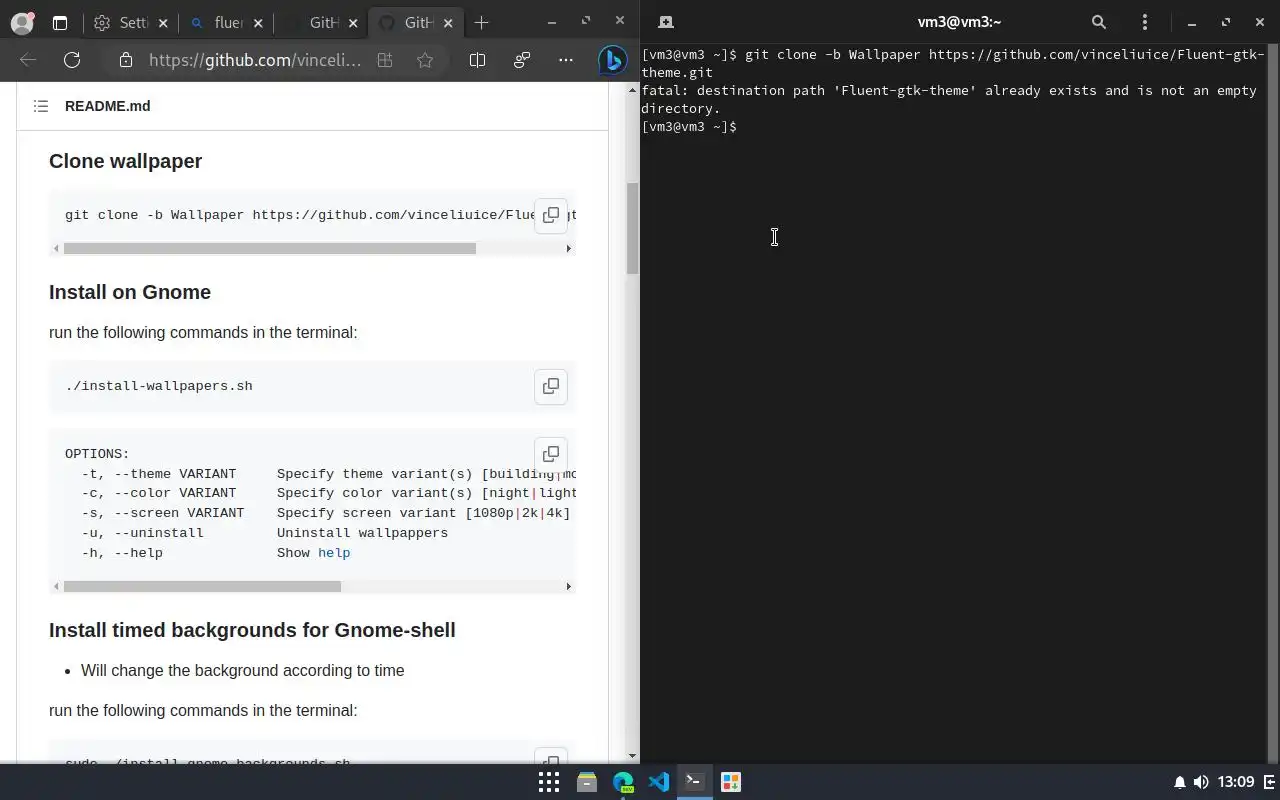Image resolution: width=1280 pixels, height=800 pixels.
Task: Launch Visual Studio Code from taskbar
Action: point(658,782)
